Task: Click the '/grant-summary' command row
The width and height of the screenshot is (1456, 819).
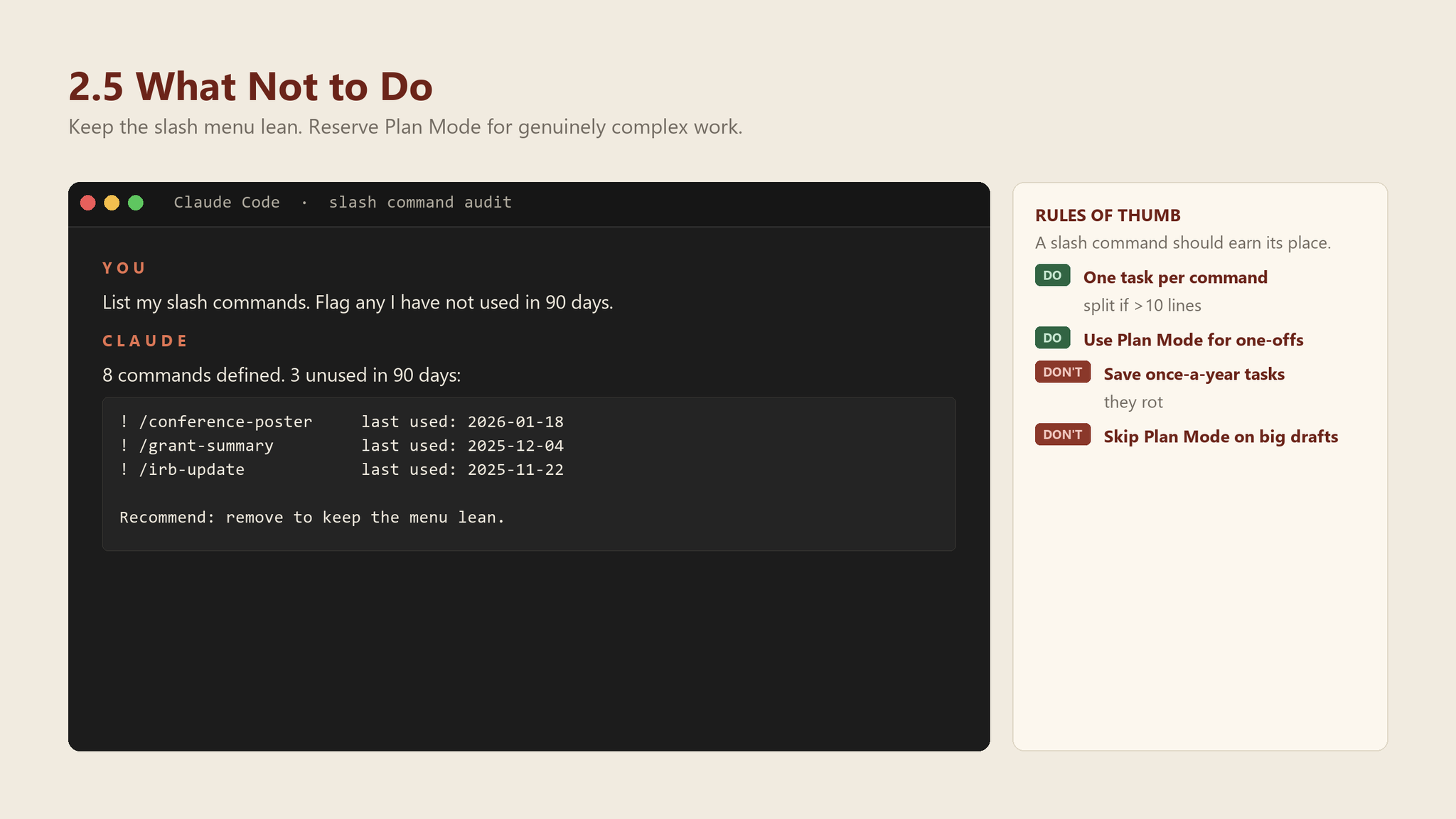Action: point(342,446)
